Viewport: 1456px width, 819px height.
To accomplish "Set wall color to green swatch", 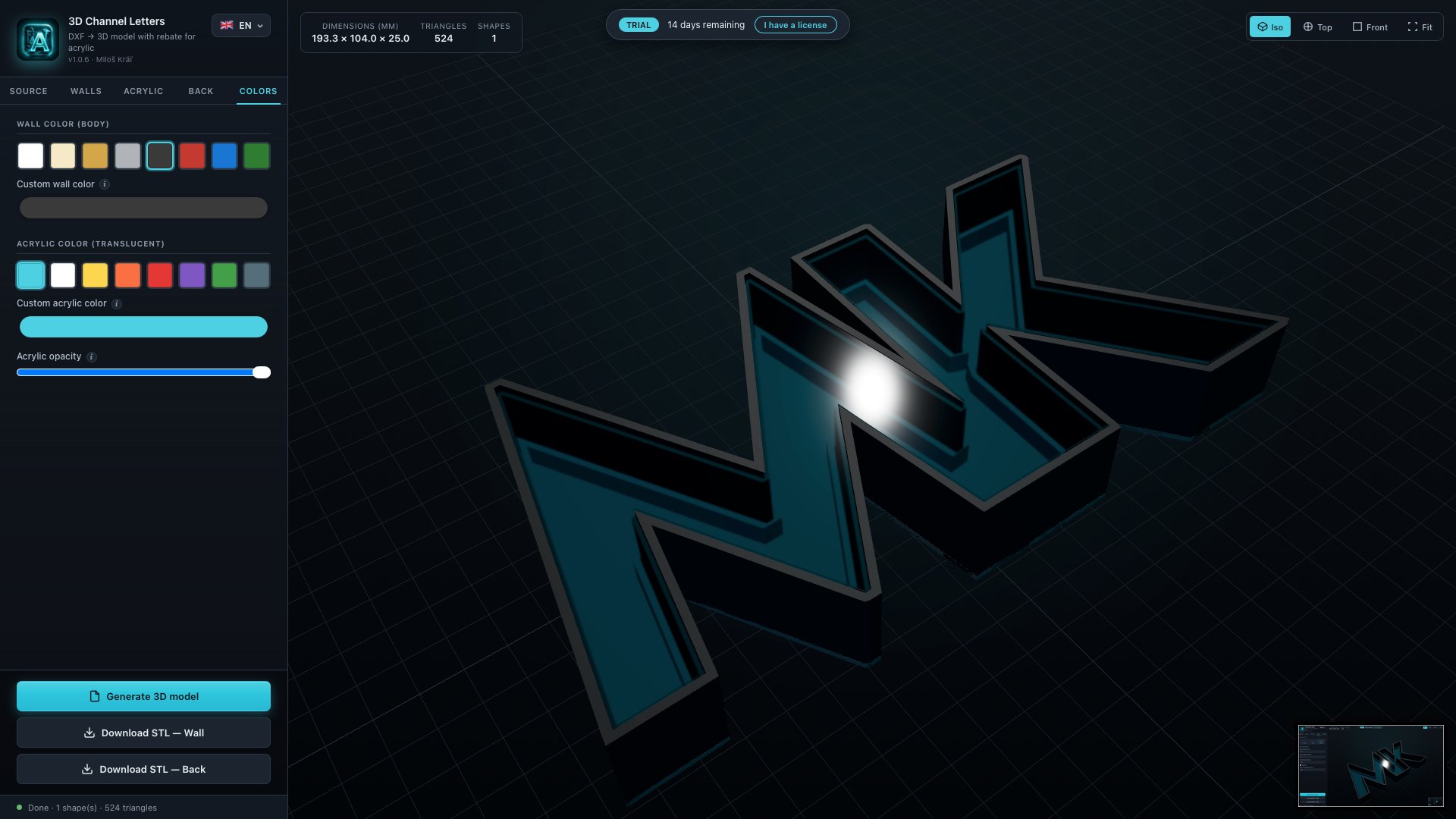I will [x=256, y=156].
